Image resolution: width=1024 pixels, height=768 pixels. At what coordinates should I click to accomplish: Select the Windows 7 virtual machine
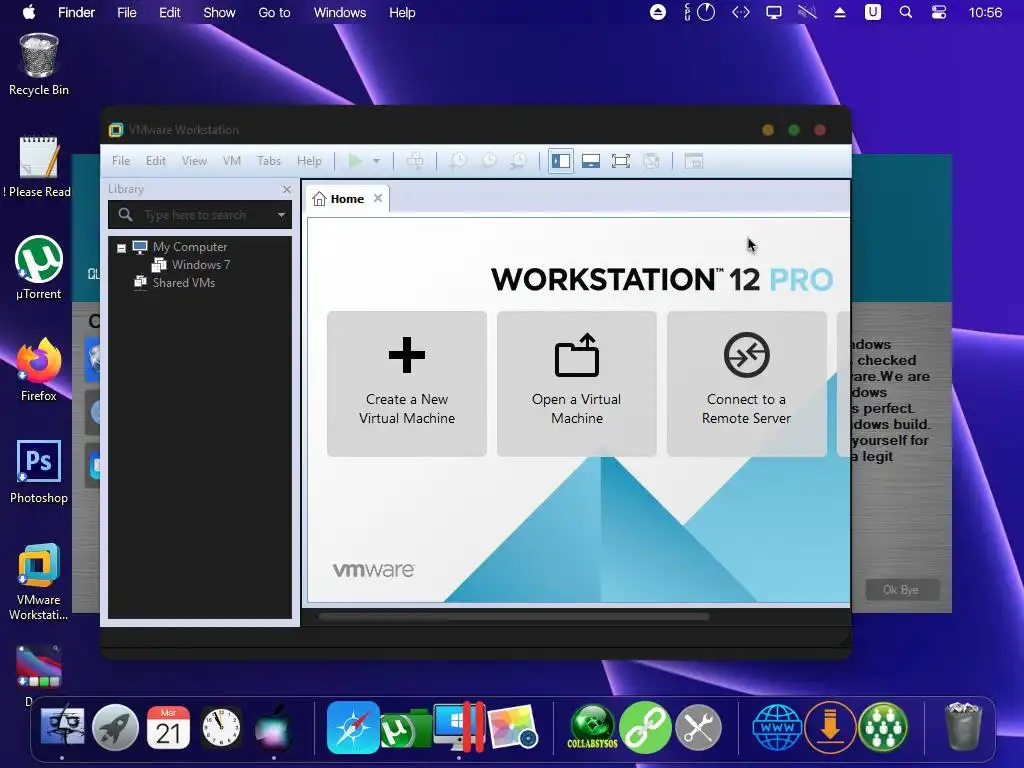pyautogui.click(x=200, y=264)
